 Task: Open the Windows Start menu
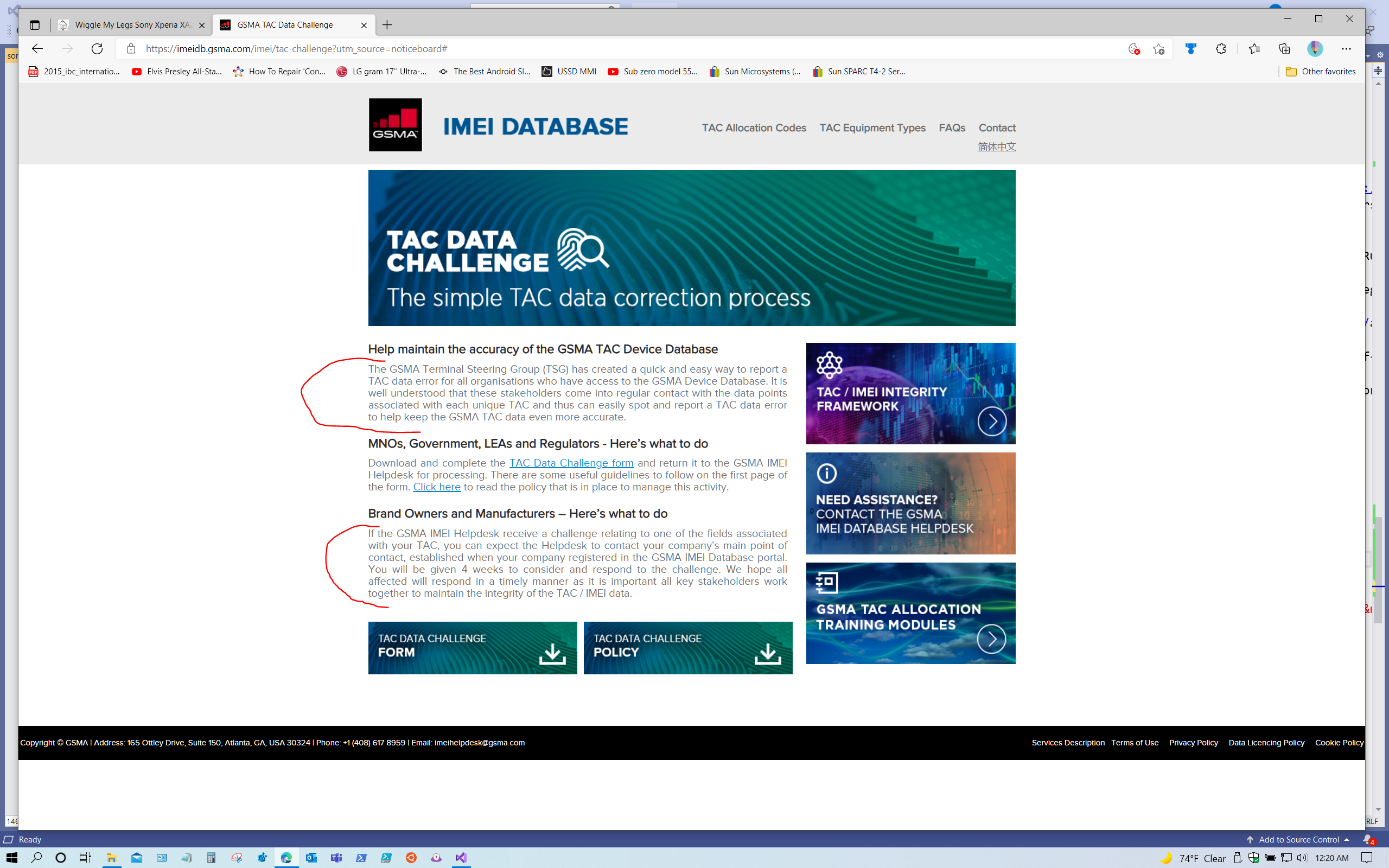point(11,858)
